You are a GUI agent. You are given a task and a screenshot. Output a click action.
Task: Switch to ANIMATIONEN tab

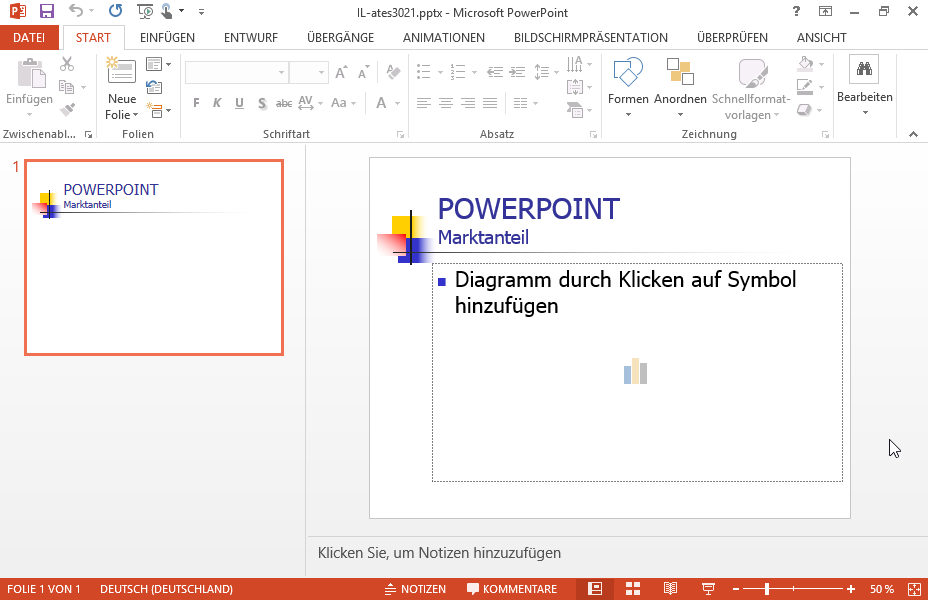444,37
